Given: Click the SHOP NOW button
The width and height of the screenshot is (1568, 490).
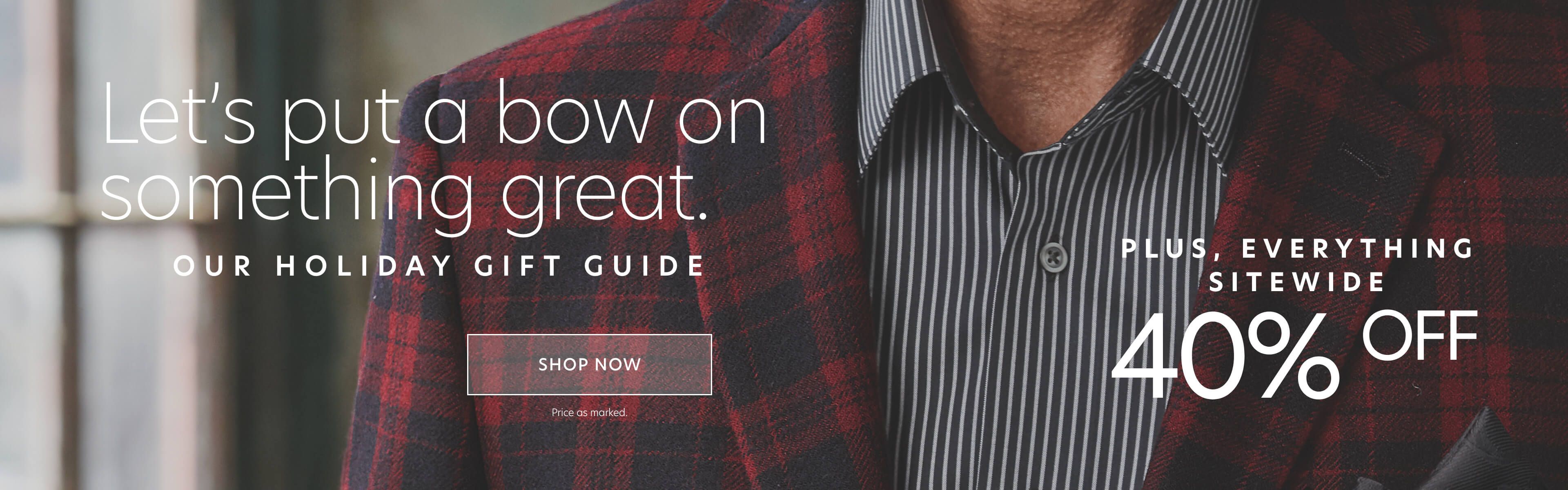Looking at the screenshot, I should tap(589, 365).
